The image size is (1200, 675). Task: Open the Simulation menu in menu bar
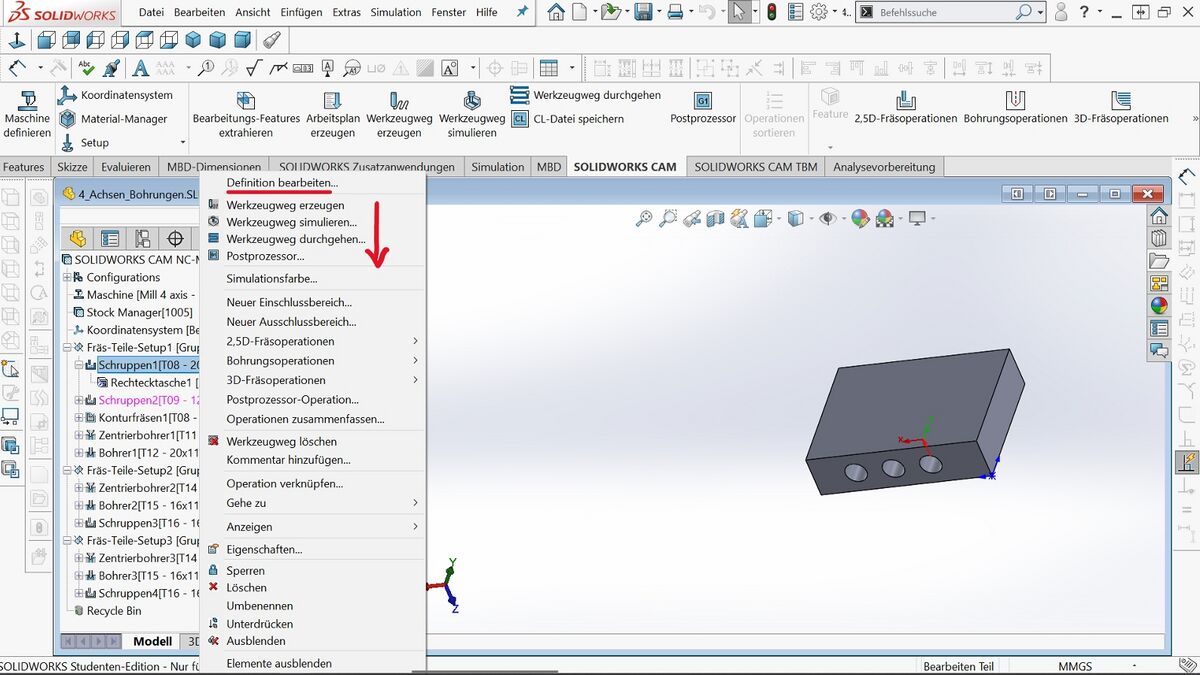(396, 12)
